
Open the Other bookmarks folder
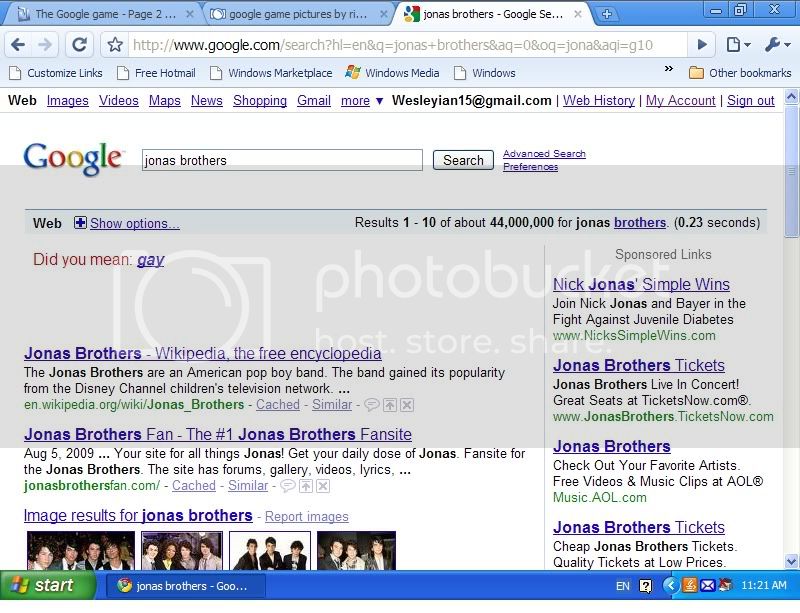tap(740, 73)
